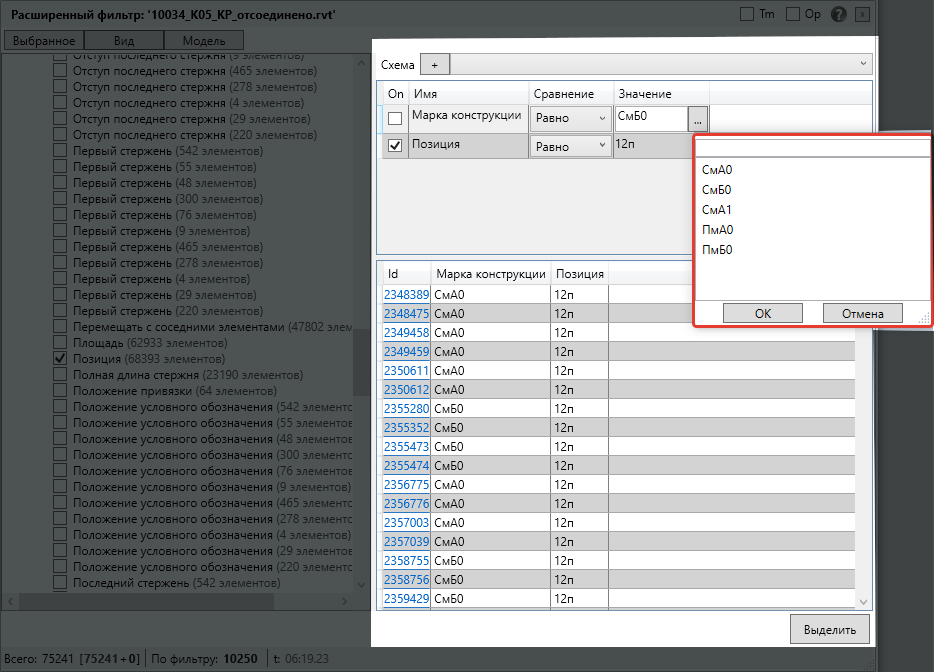Click the 12п value field for Позиция
The image size is (934, 672).
click(x=653, y=145)
